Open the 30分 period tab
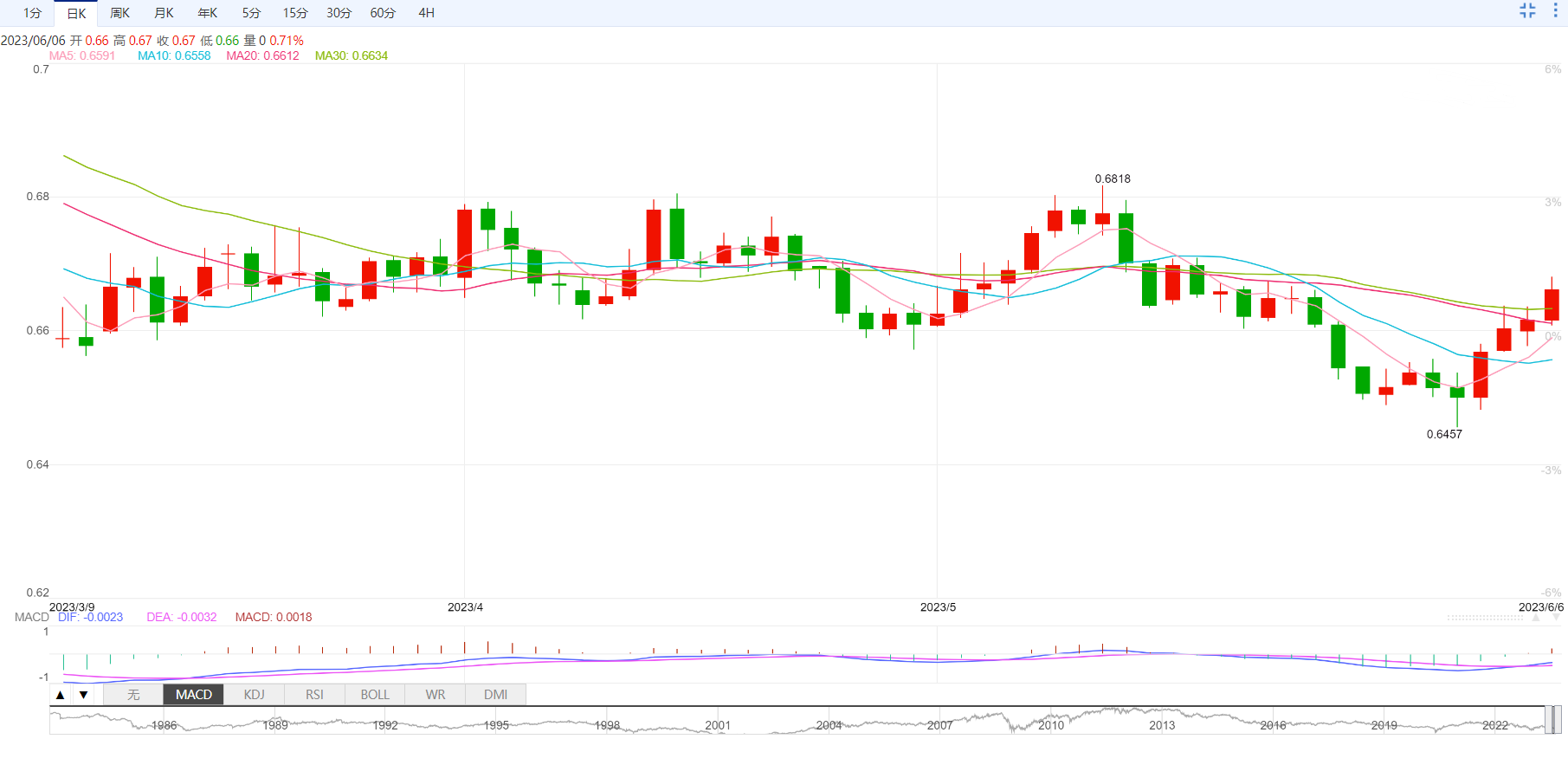This screenshot has width=1568, height=765. click(339, 13)
